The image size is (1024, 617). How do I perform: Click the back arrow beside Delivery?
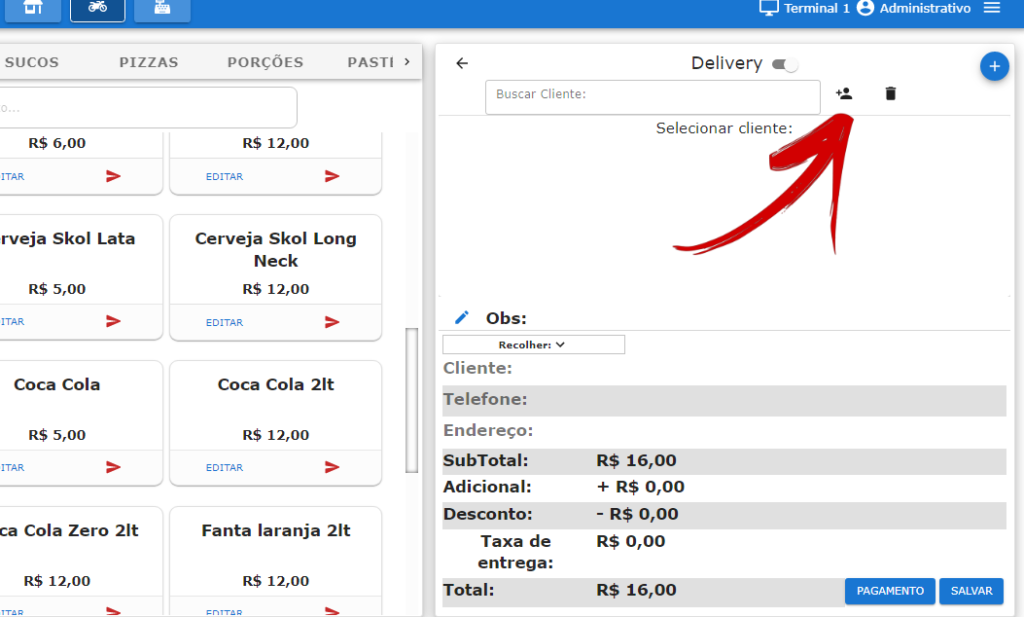coord(462,63)
